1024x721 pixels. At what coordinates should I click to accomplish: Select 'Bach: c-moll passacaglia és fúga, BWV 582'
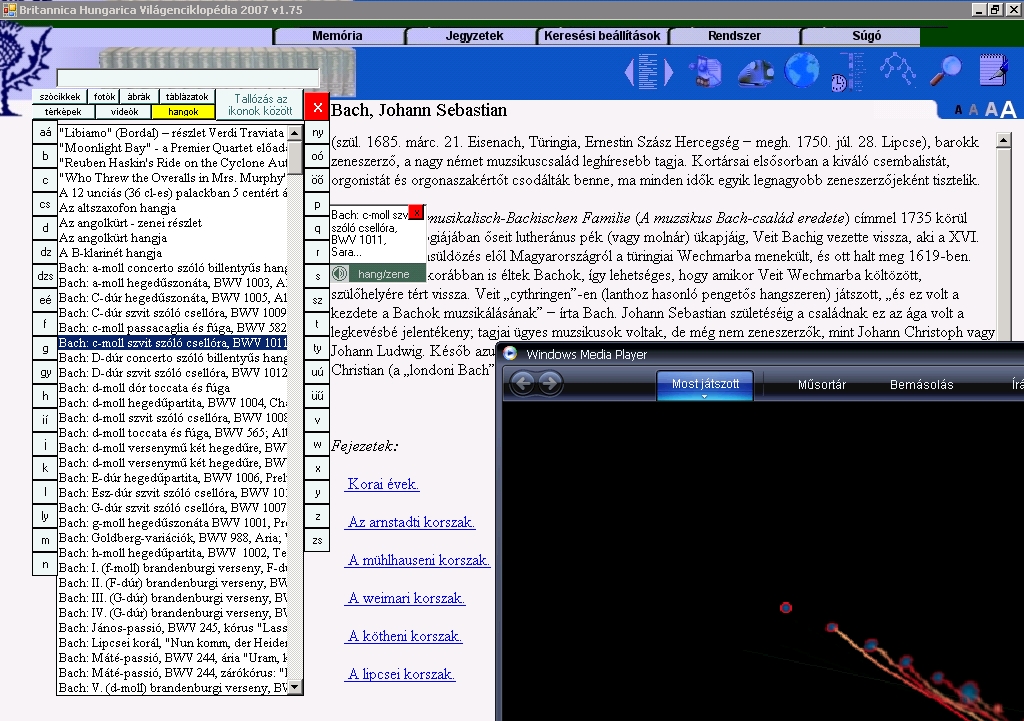tap(172, 328)
